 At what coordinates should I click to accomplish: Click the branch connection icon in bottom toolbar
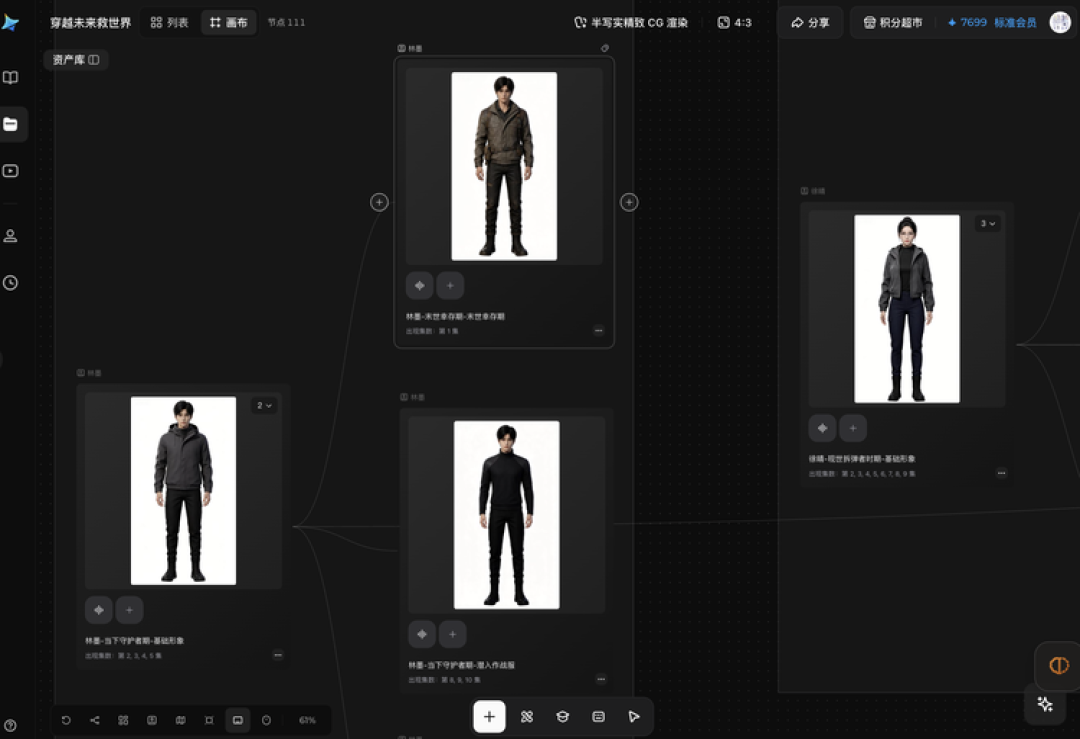pyautogui.click(x=95, y=720)
